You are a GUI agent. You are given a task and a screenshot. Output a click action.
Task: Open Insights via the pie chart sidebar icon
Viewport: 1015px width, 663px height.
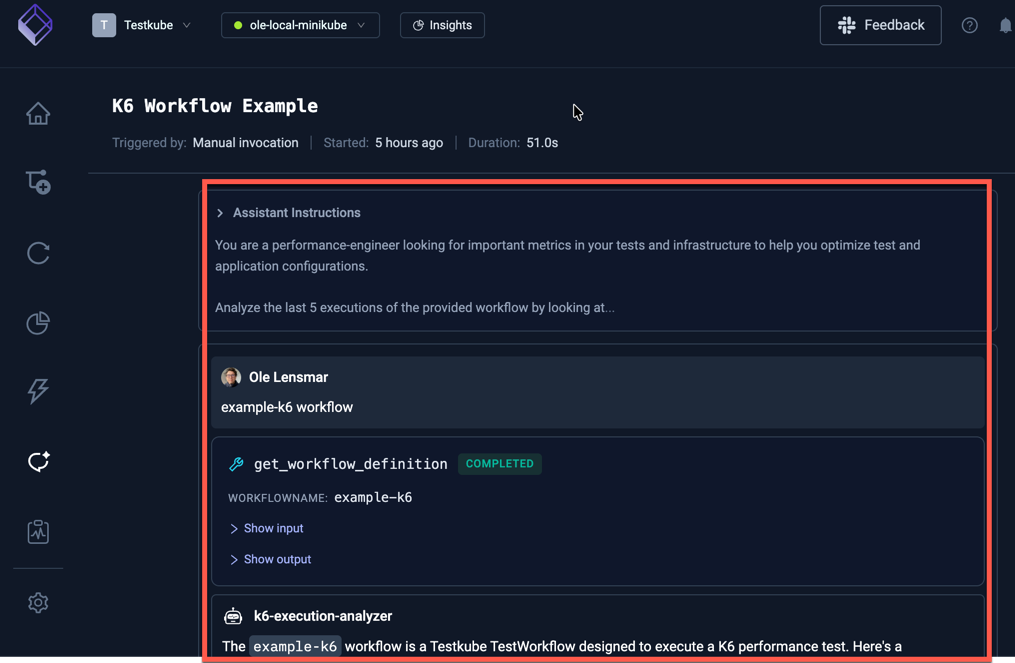(x=37, y=322)
